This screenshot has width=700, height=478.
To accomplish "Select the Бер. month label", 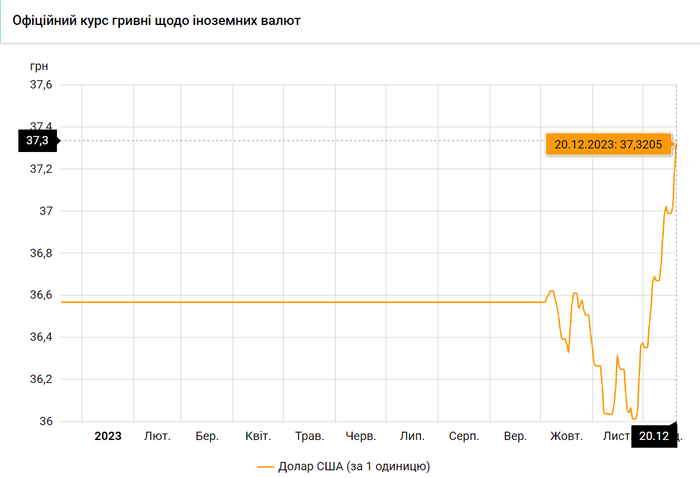I will pyautogui.click(x=207, y=436).
